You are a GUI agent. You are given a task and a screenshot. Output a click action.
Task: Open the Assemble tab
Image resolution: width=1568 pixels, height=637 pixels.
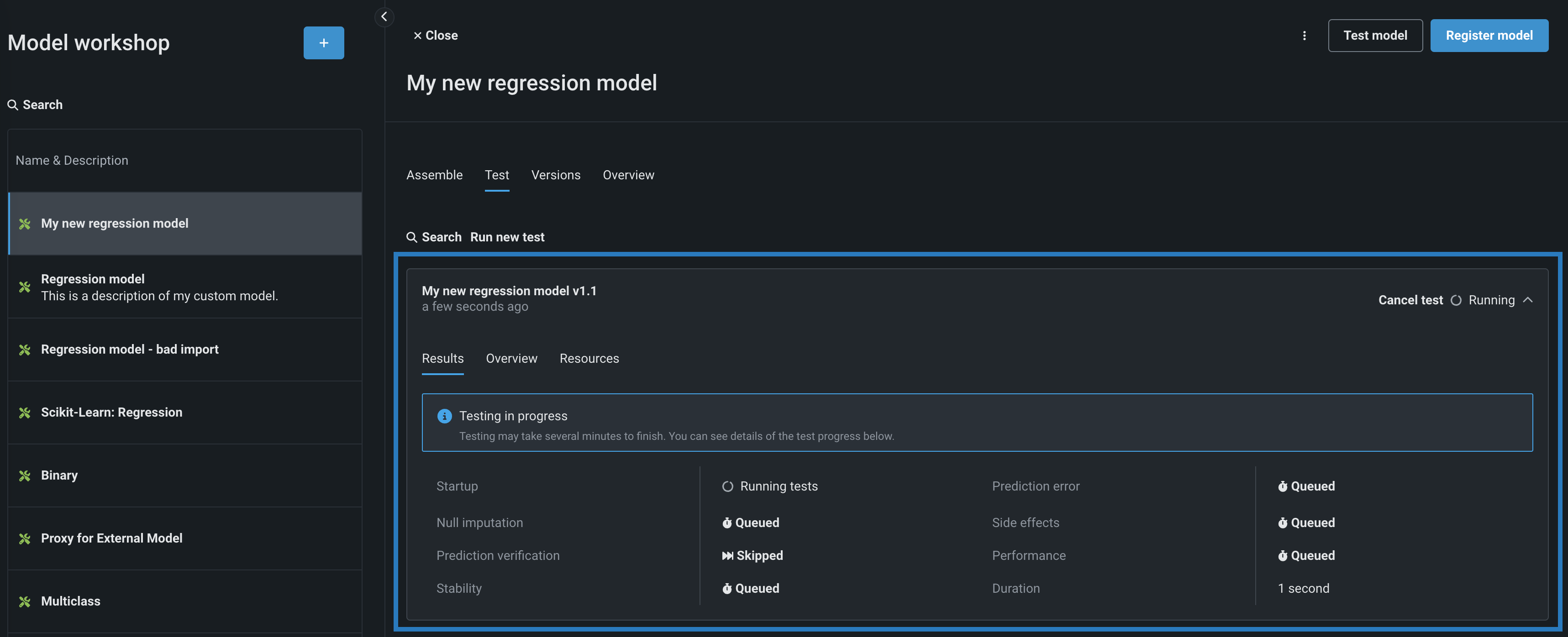(x=434, y=175)
